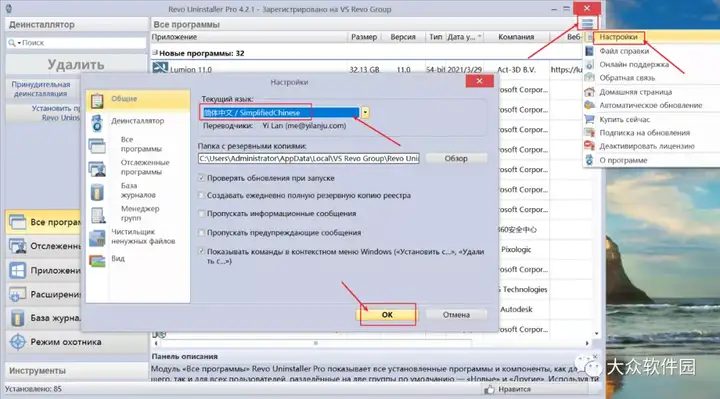Toggle Проверять обновления при запуске checkbox
The image size is (720, 399).
pyautogui.click(x=201, y=178)
